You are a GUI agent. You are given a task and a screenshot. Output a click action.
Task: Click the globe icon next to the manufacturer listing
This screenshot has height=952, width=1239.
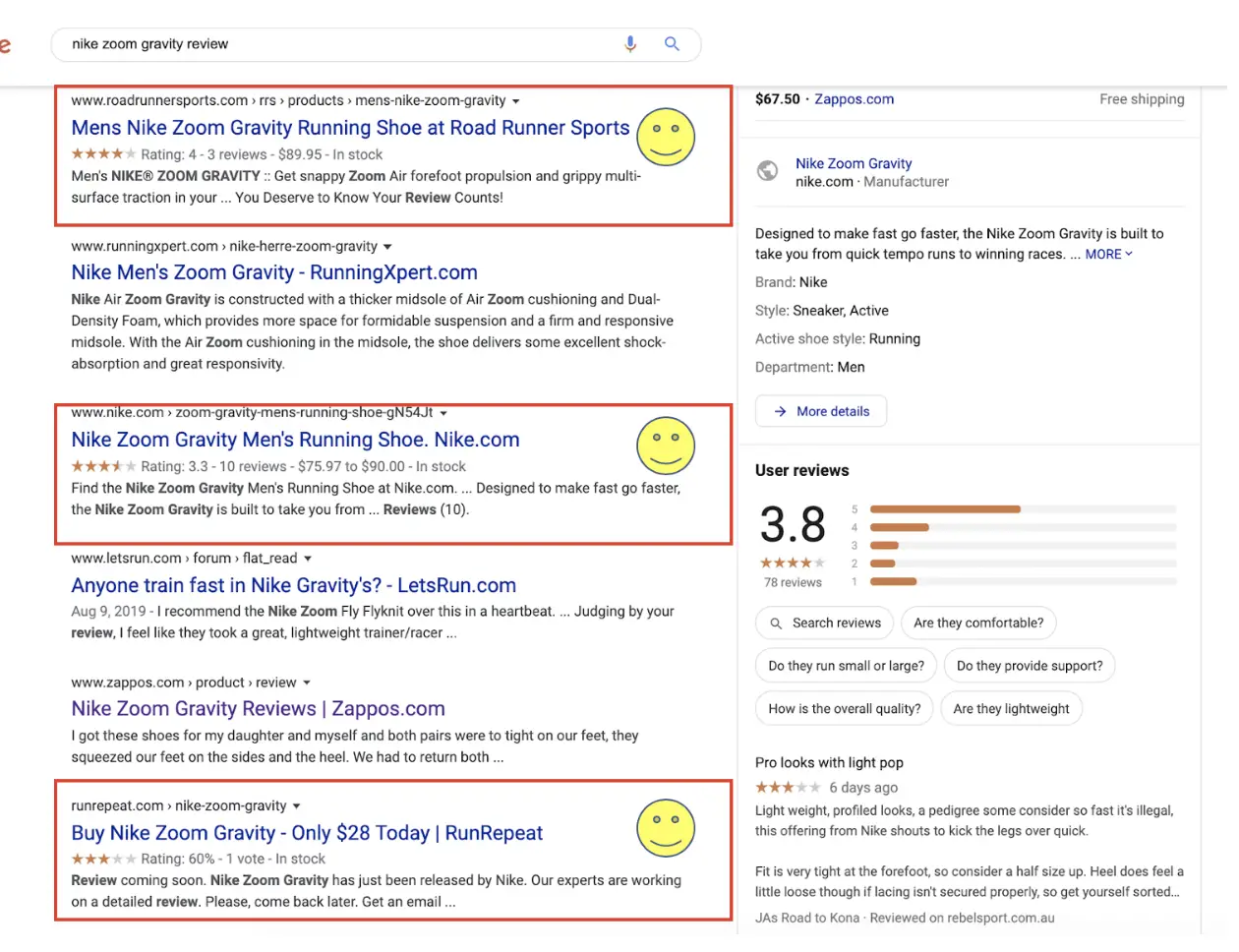[x=767, y=170]
